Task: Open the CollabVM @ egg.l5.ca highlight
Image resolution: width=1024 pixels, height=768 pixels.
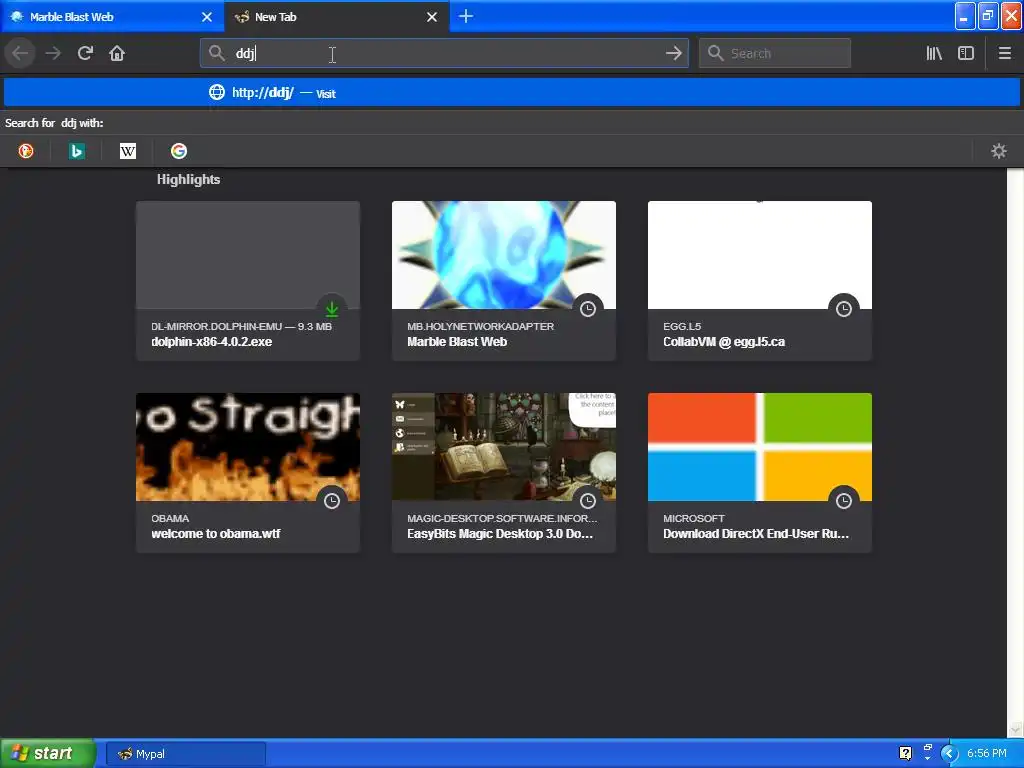Action: pos(760,280)
